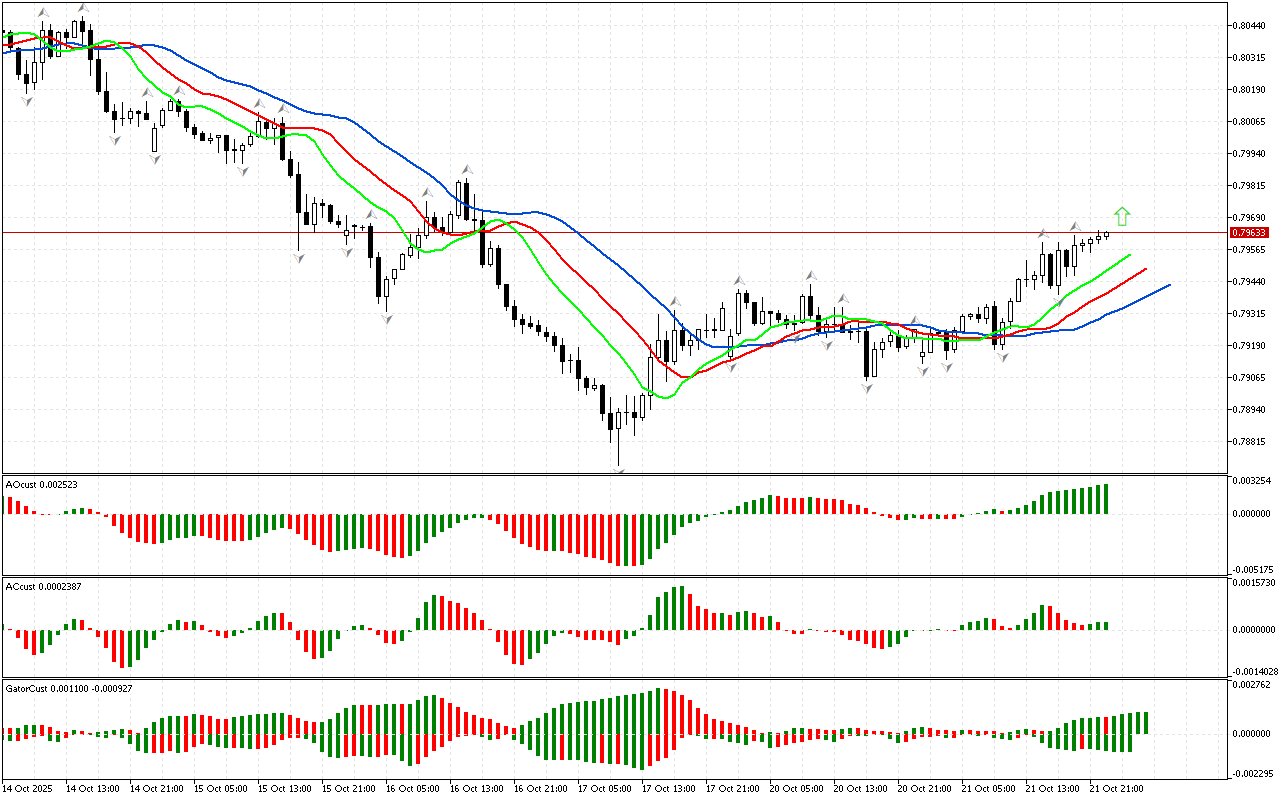The height and width of the screenshot is (800, 1280).
Task: Select the right end of the green Alligator line
Action: click(1129, 255)
